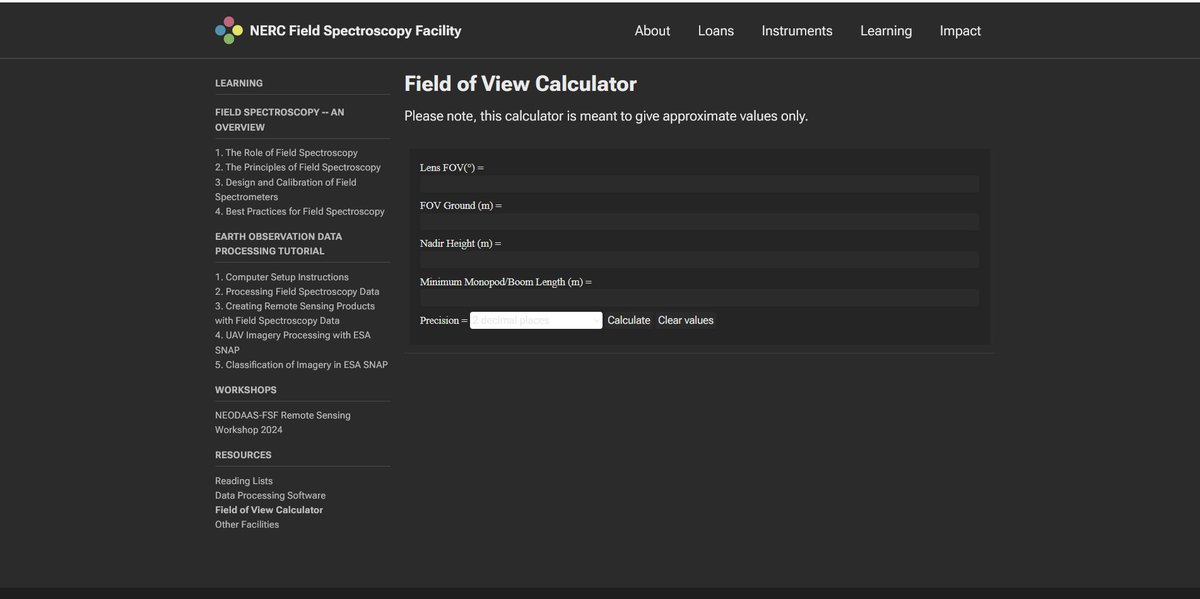Focus the Nadir Height (m) input field
The width and height of the screenshot is (1200, 599).
click(x=699, y=260)
